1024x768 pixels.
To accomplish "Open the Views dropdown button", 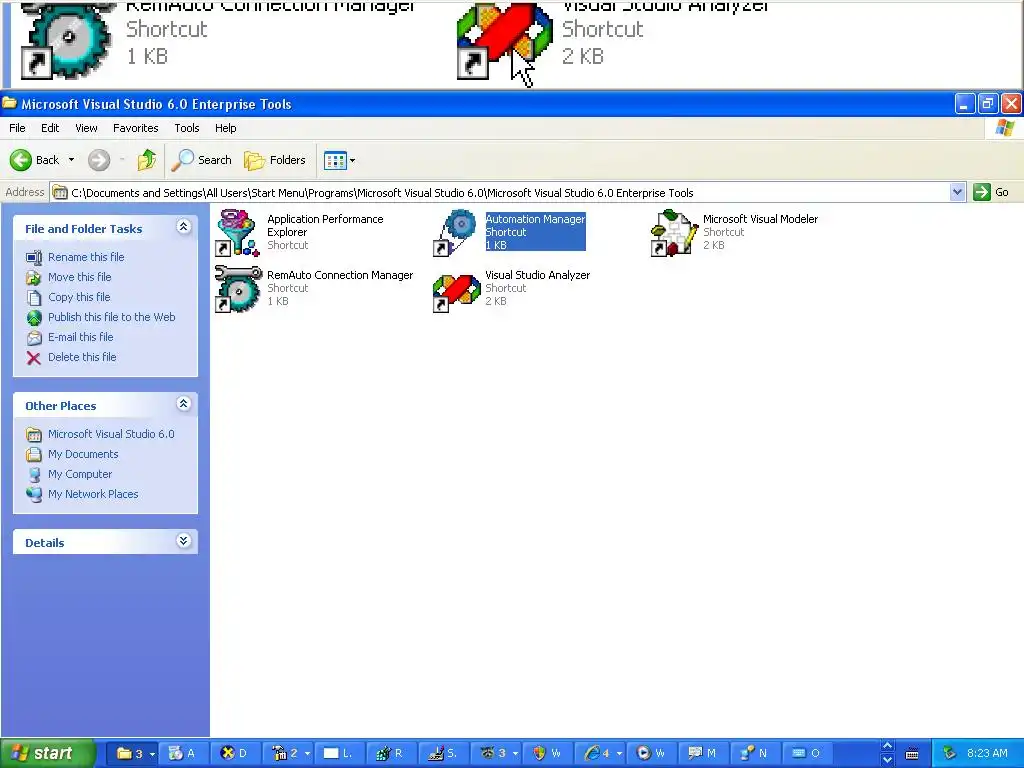I will (x=340, y=160).
